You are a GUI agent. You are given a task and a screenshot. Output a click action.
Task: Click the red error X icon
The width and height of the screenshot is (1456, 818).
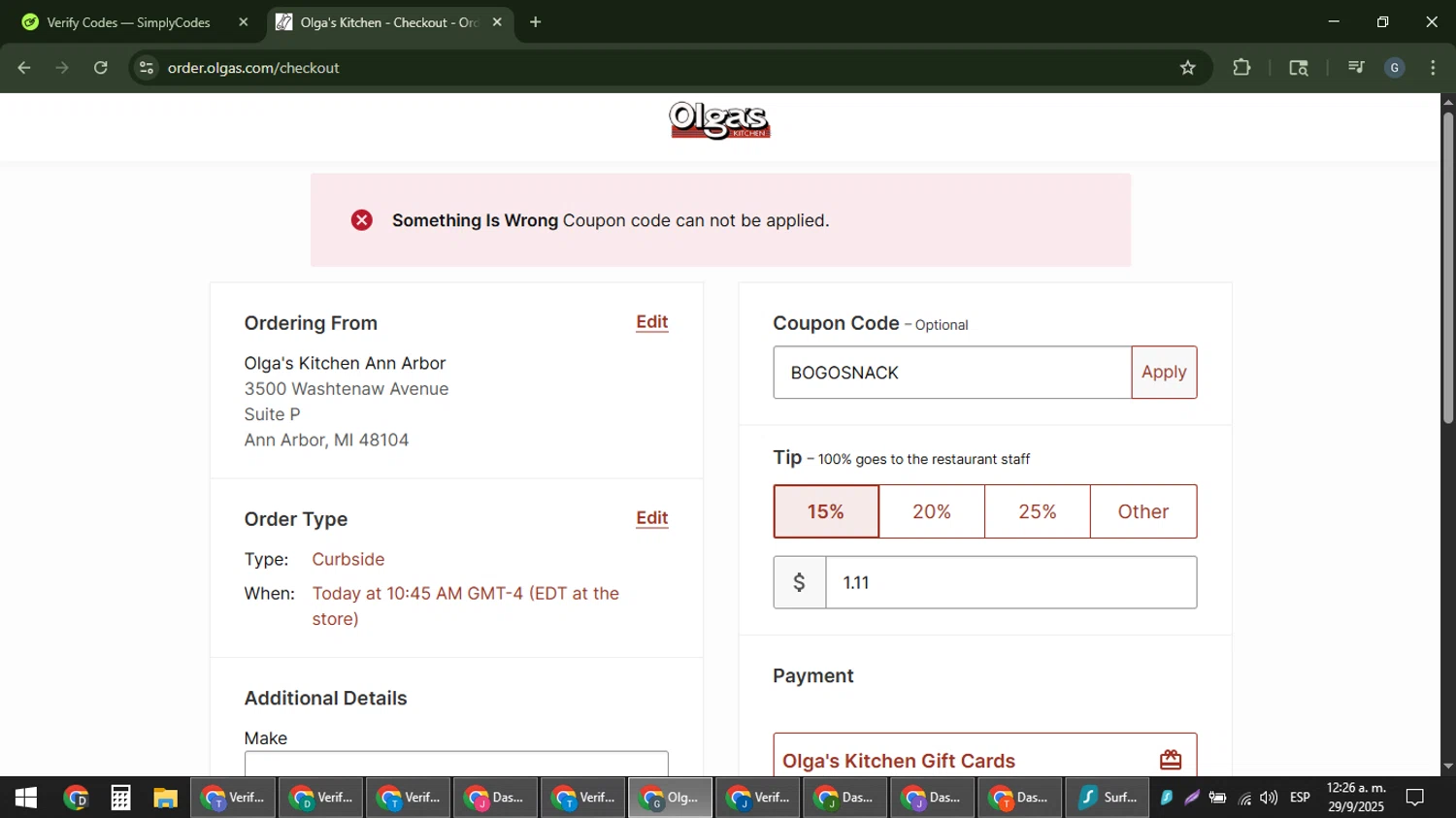tap(362, 220)
